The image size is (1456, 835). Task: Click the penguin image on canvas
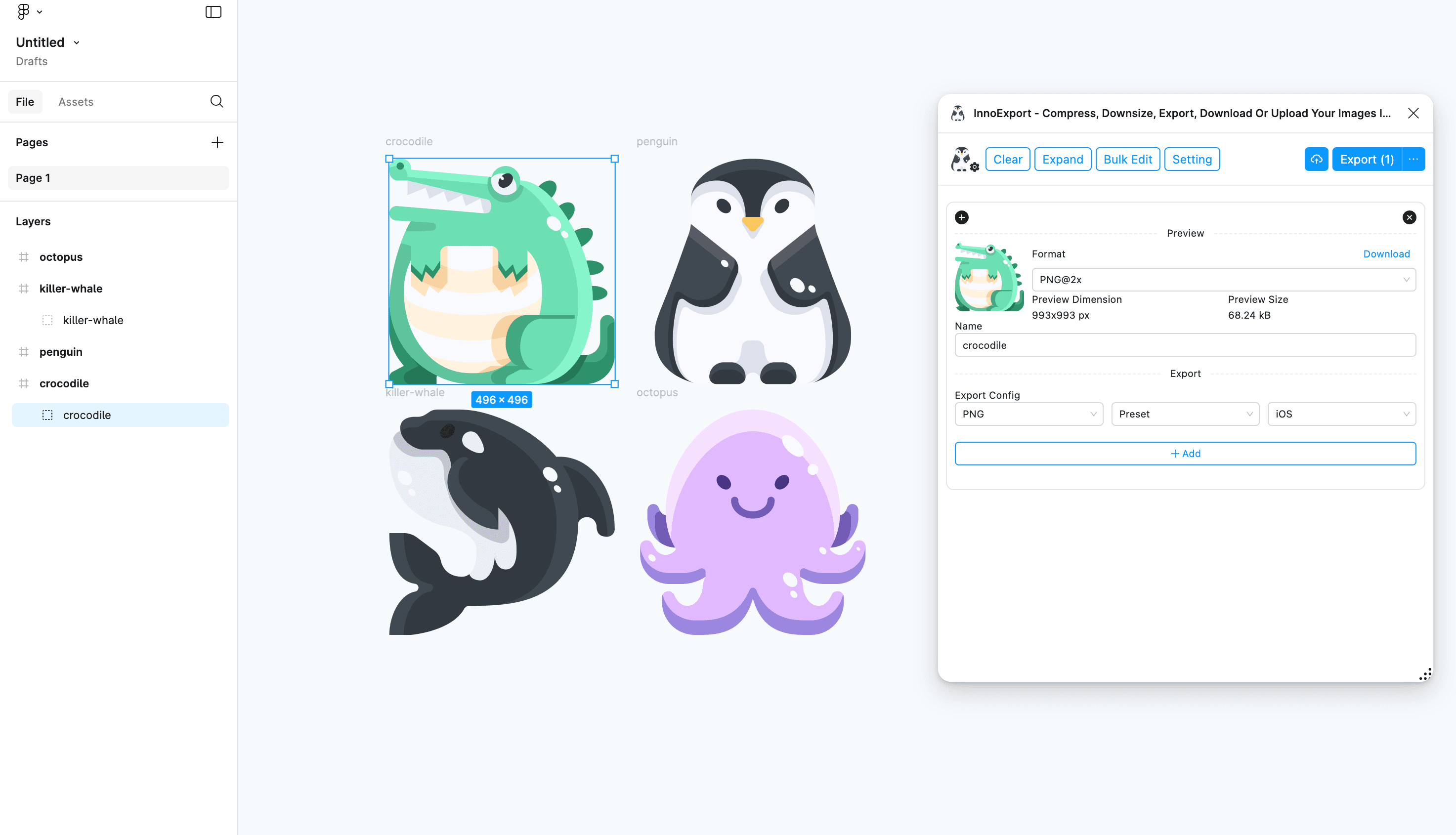(753, 271)
